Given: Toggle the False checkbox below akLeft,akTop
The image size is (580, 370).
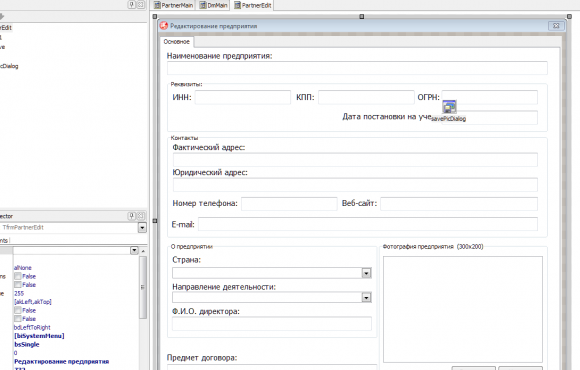Looking at the screenshot, I should 18,310.
